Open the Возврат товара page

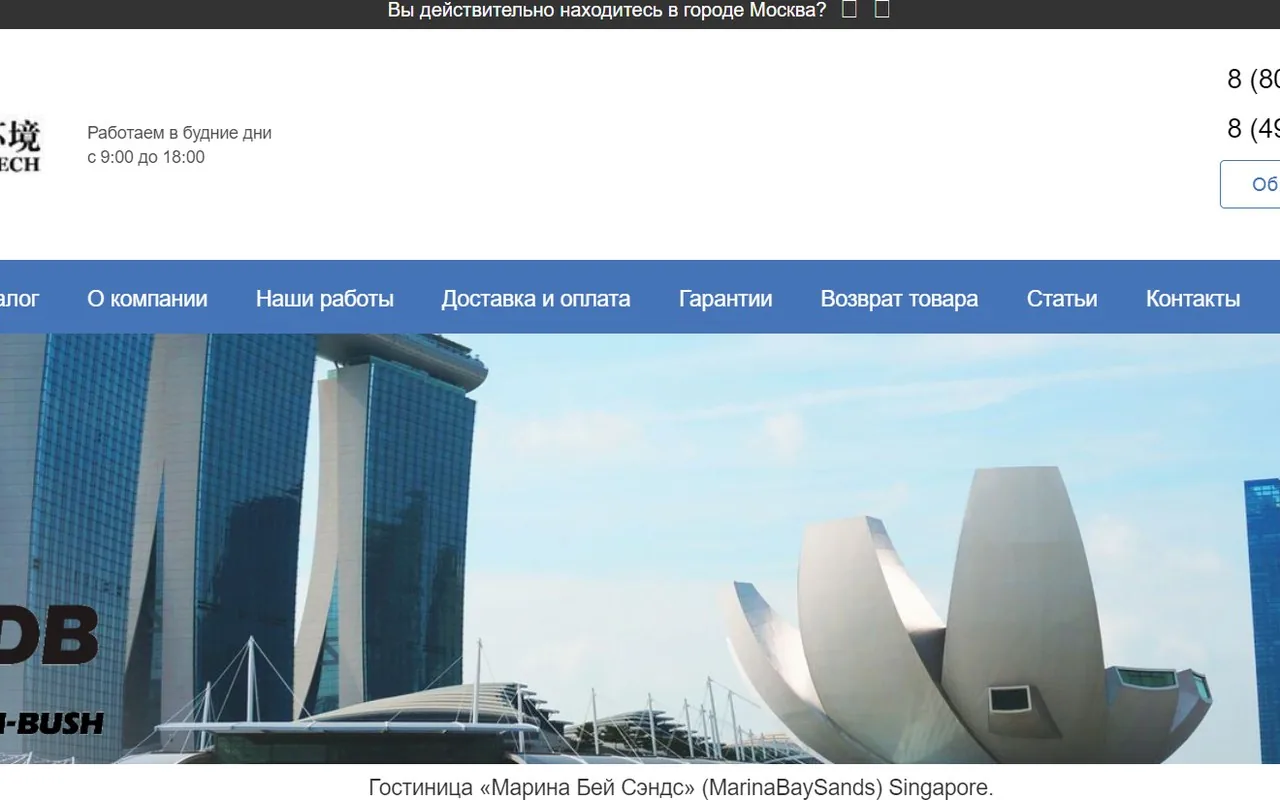click(x=900, y=299)
